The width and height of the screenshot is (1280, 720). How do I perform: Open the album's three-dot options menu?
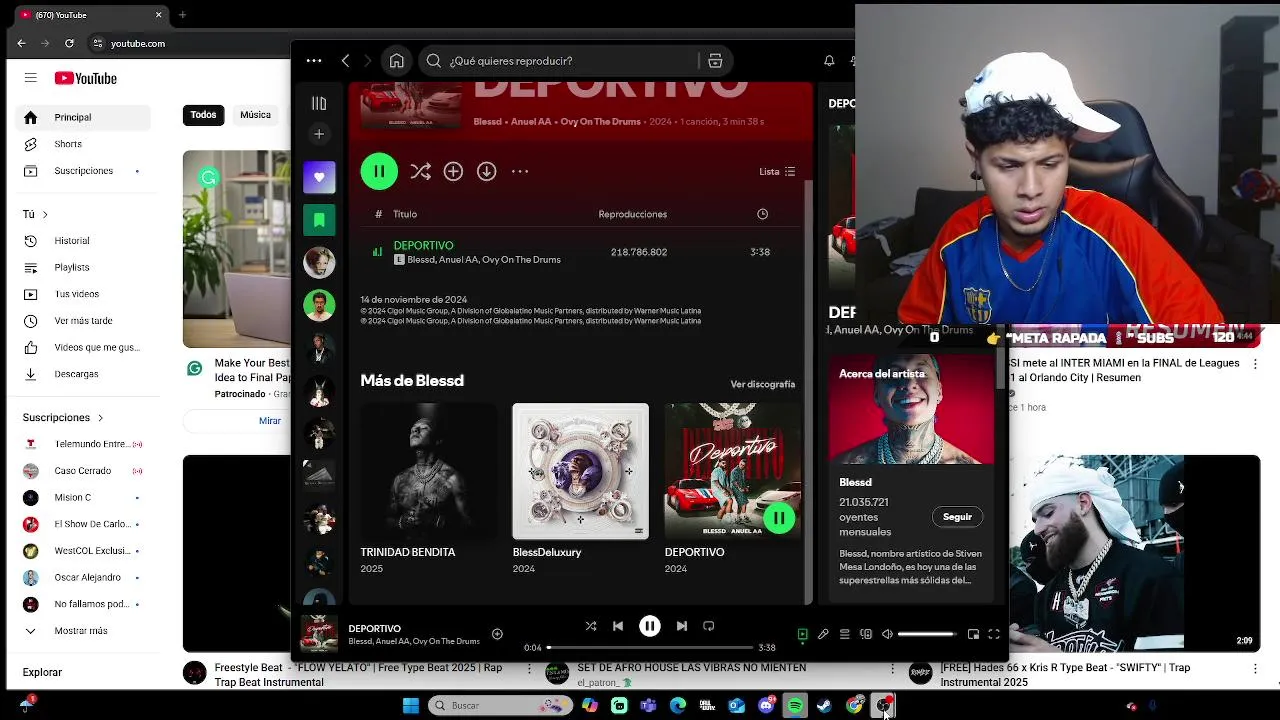point(520,171)
